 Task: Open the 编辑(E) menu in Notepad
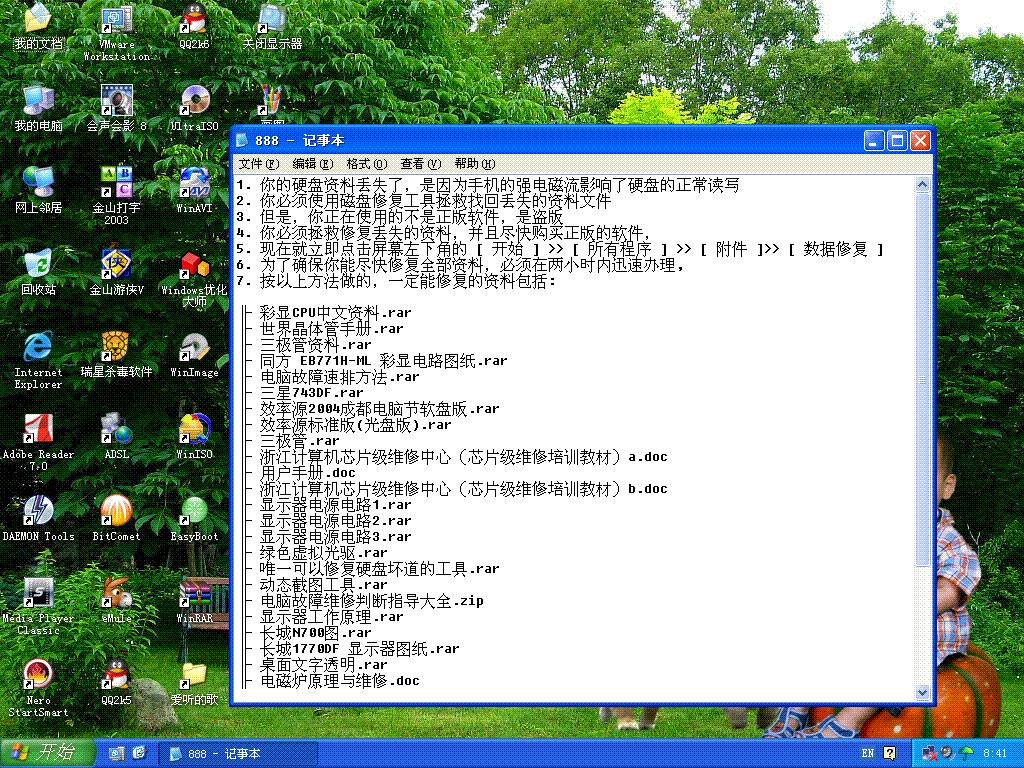coord(312,164)
